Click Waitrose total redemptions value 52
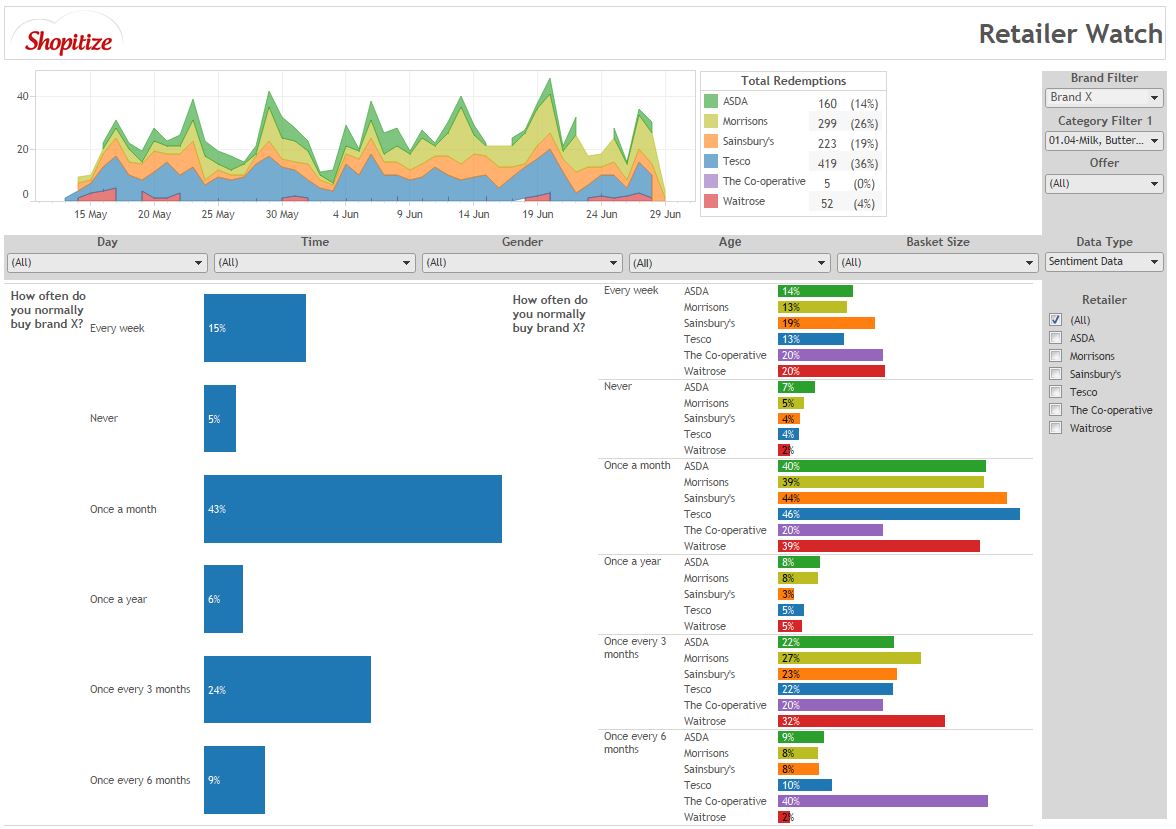 coord(827,203)
